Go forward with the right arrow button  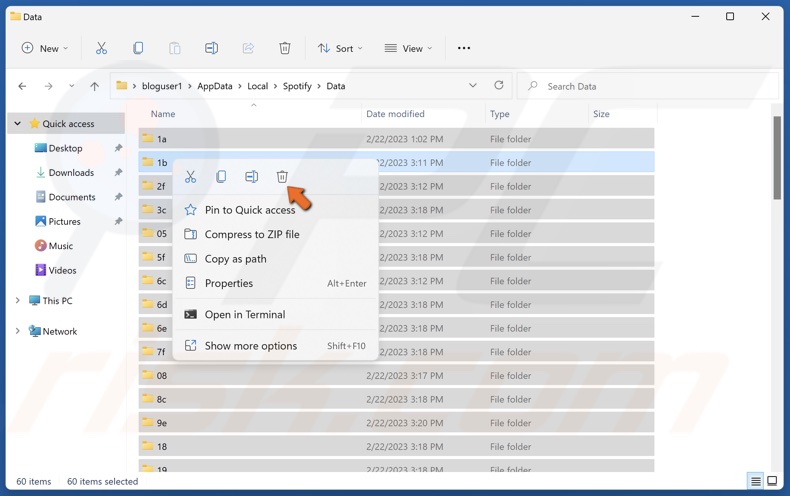tap(48, 86)
